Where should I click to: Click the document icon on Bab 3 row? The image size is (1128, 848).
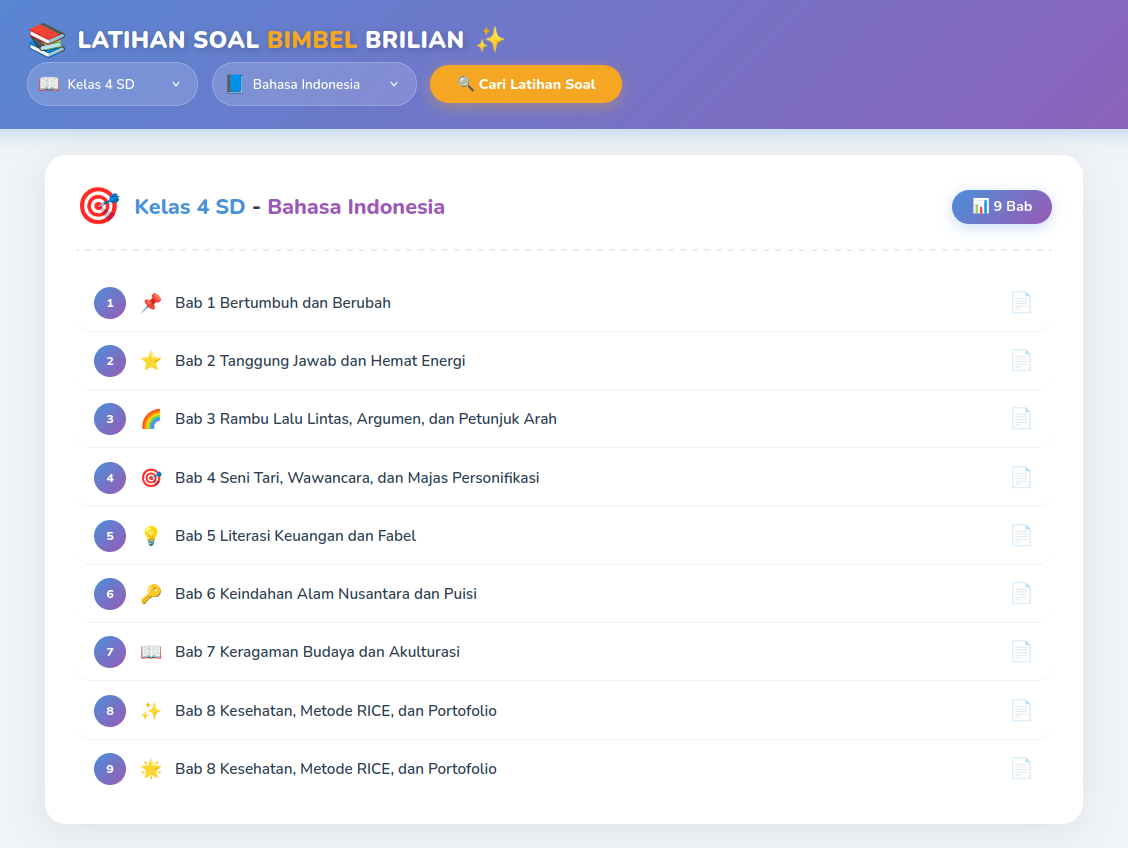tap(1021, 419)
